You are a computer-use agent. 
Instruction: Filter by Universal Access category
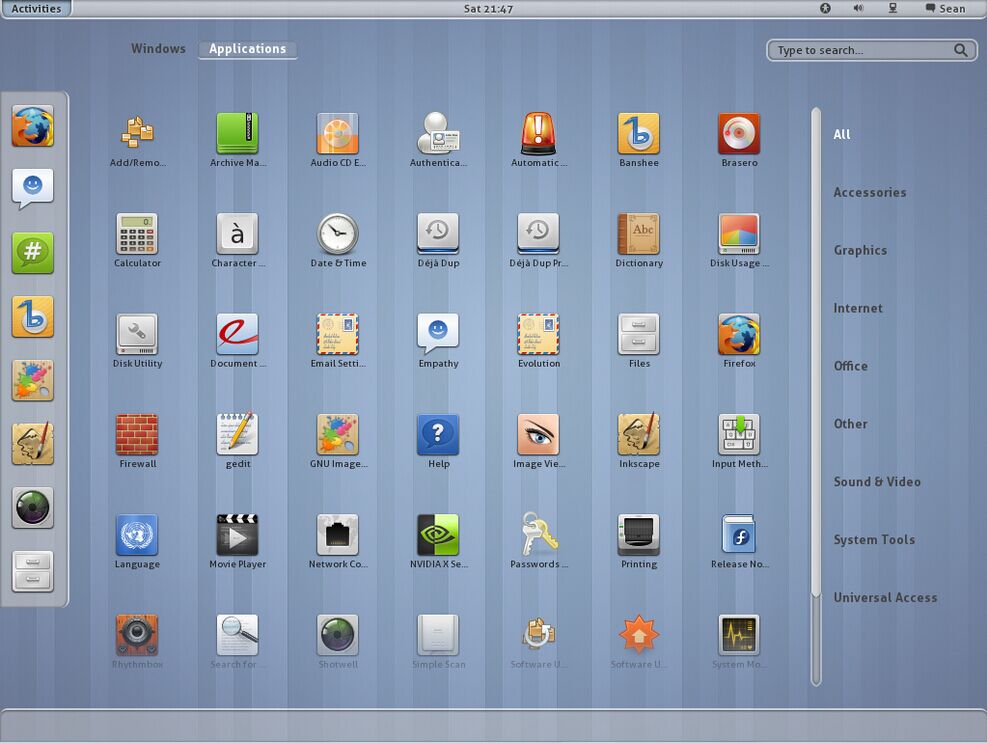point(885,598)
